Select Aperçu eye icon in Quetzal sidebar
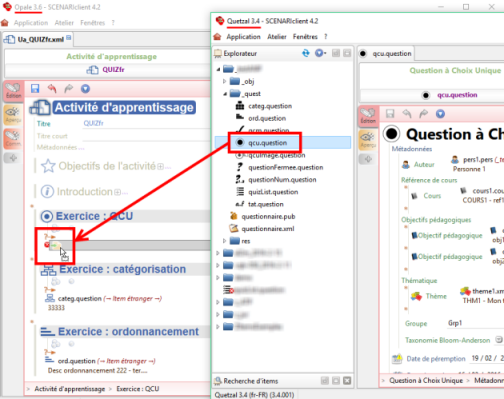504x399 pixels. 368,140
